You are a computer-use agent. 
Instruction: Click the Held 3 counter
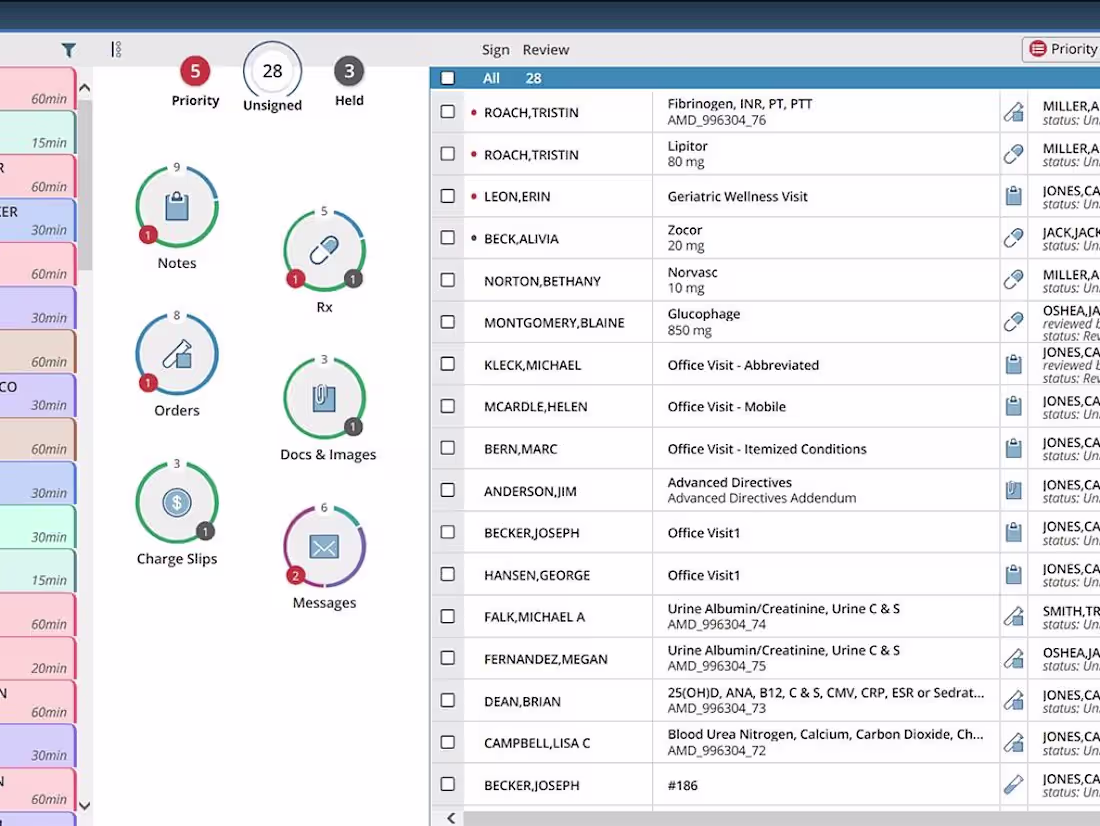349,71
